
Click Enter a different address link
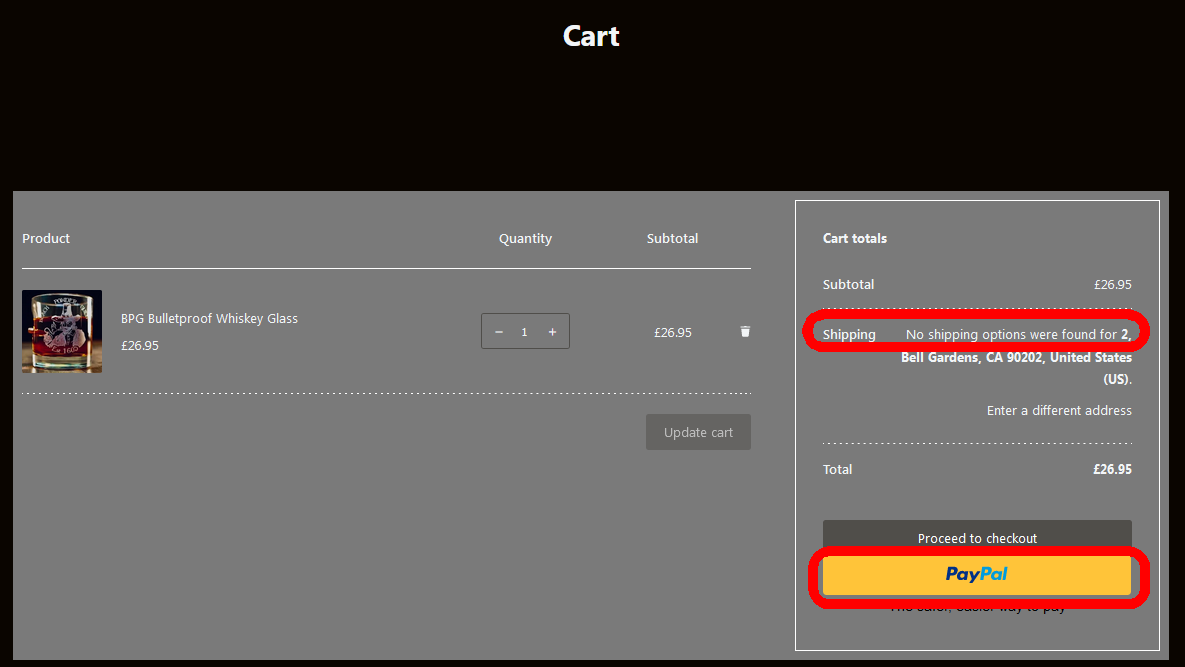(1059, 410)
